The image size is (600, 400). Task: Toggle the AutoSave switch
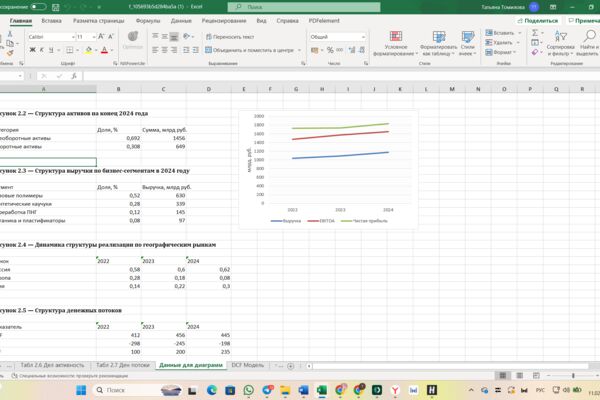38,7
